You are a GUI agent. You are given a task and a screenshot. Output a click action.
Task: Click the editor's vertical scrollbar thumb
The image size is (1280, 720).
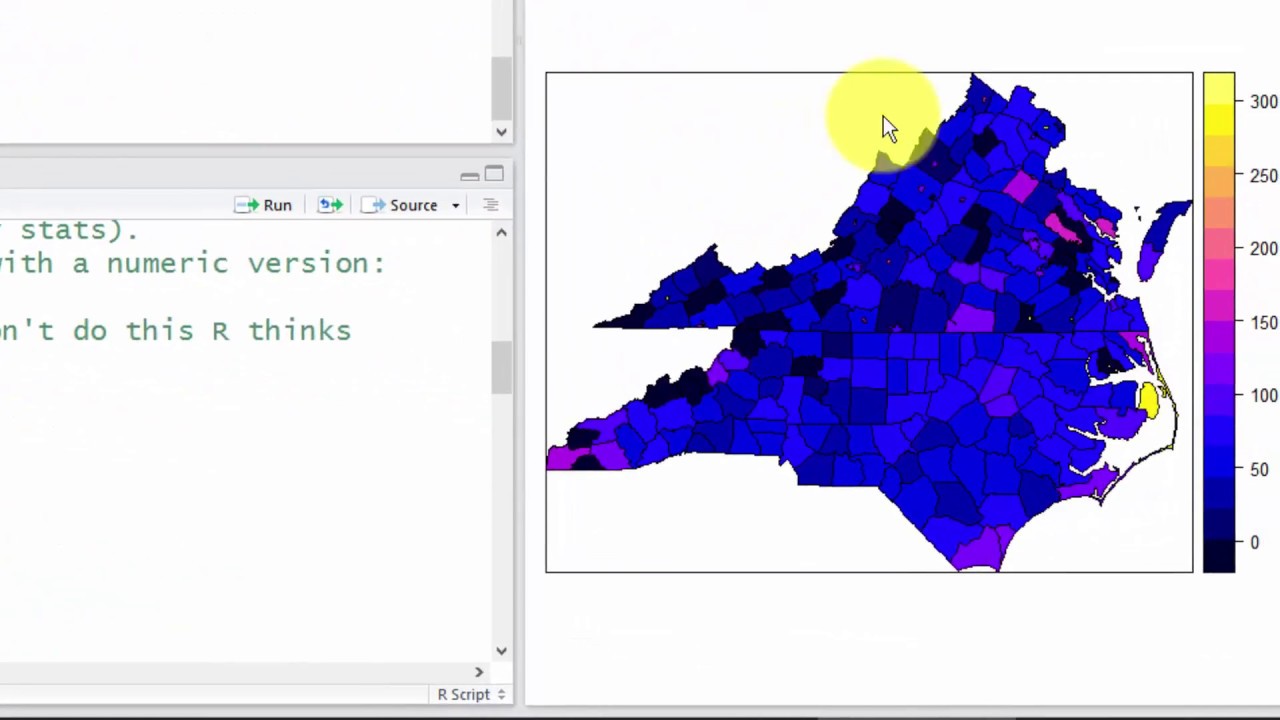[501, 367]
